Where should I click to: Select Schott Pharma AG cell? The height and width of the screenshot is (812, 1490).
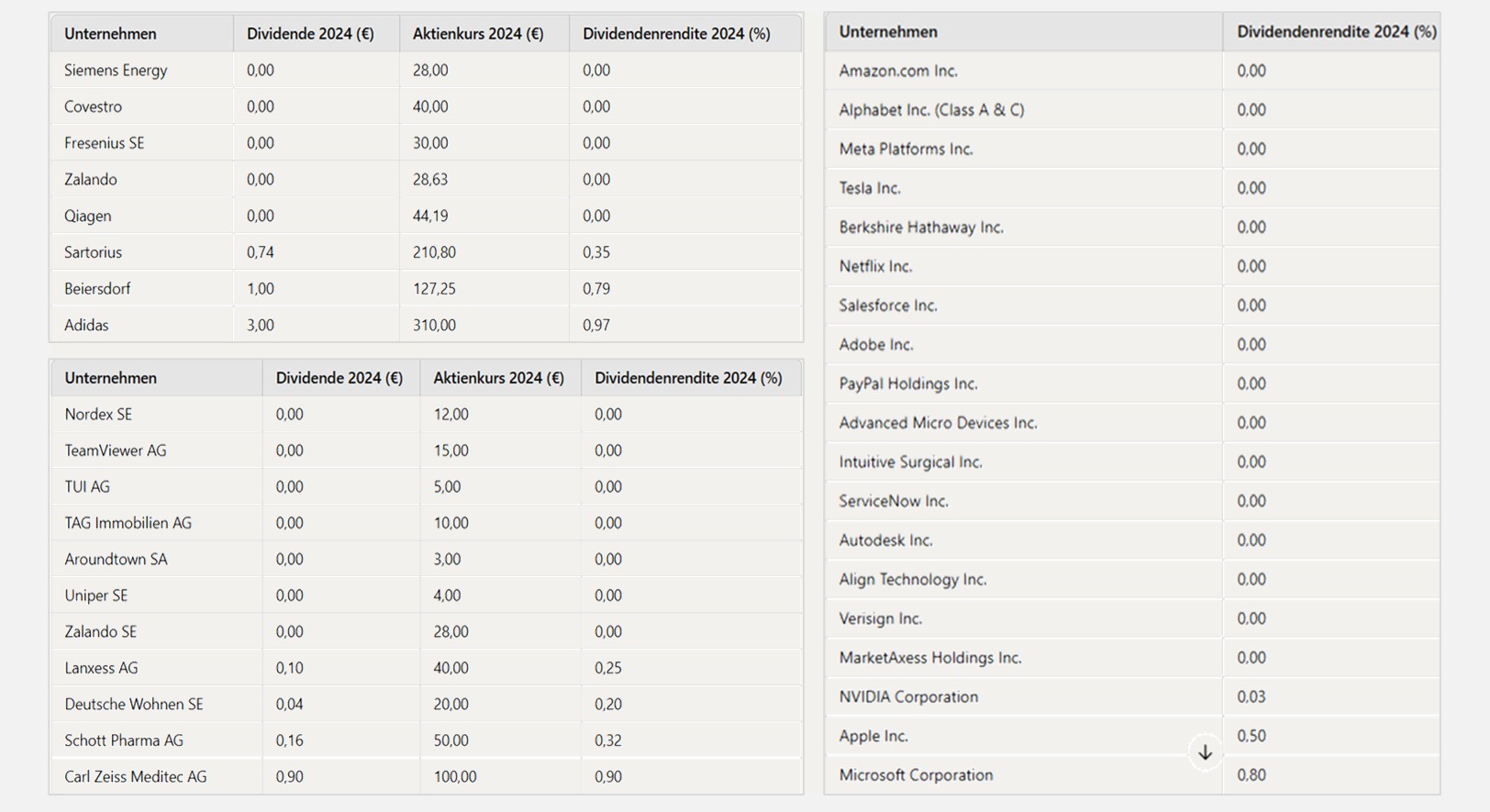click(x=124, y=740)
